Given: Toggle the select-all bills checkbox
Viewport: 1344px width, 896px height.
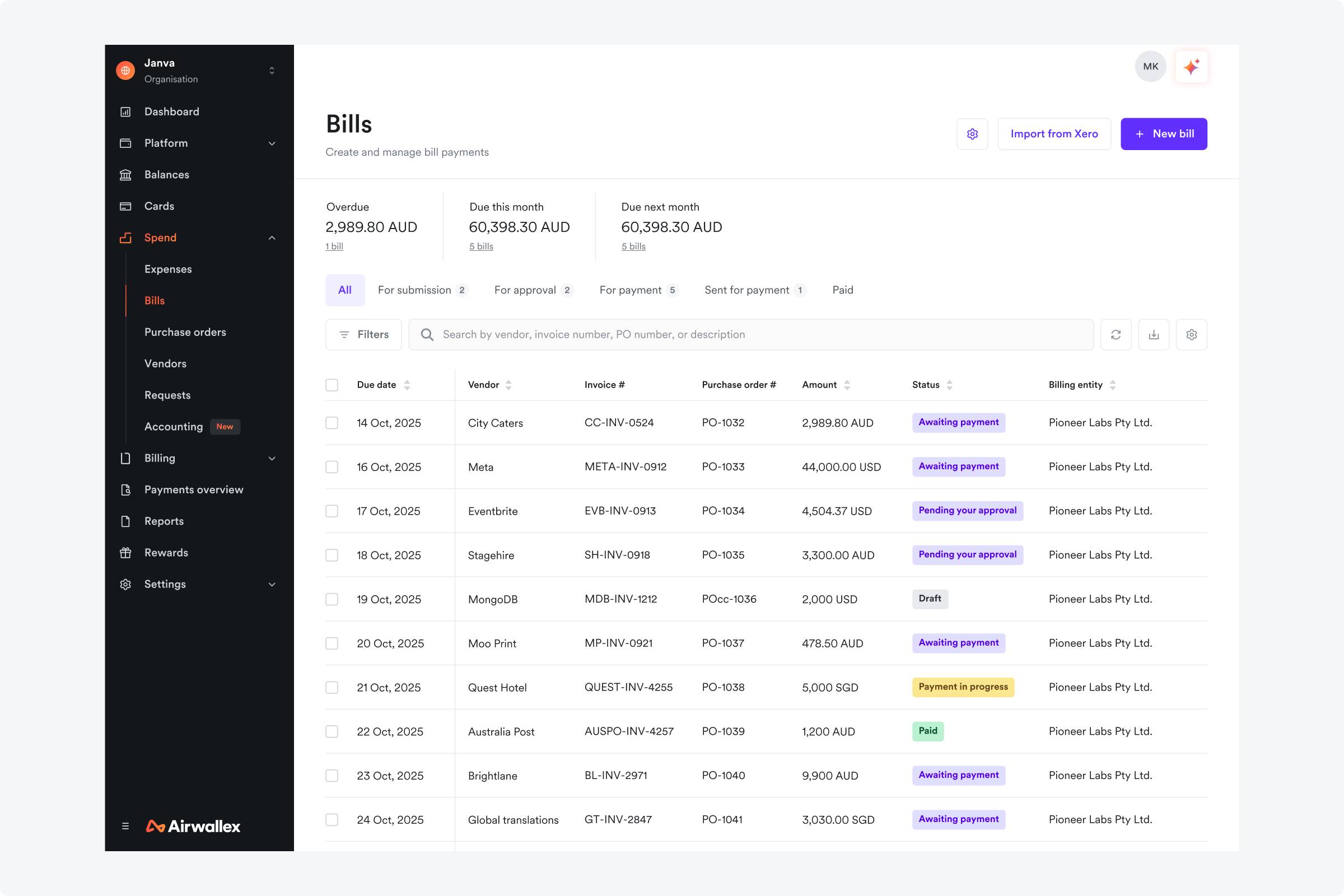Looking at the screenshot, I should [332, 385].
